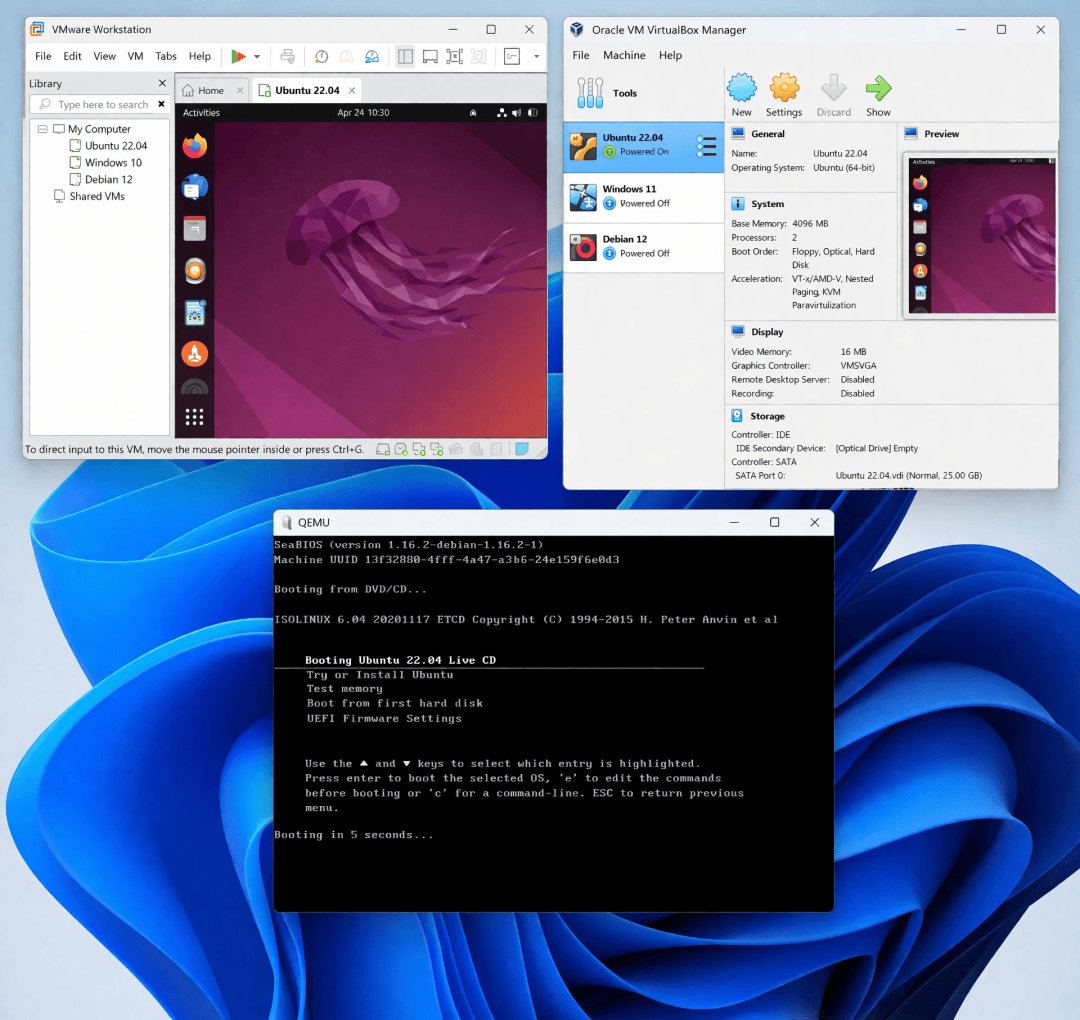
Task: Click Activities in the Ubuntu guest top bar
Action: pyautogui.click(x=201, y=112)
